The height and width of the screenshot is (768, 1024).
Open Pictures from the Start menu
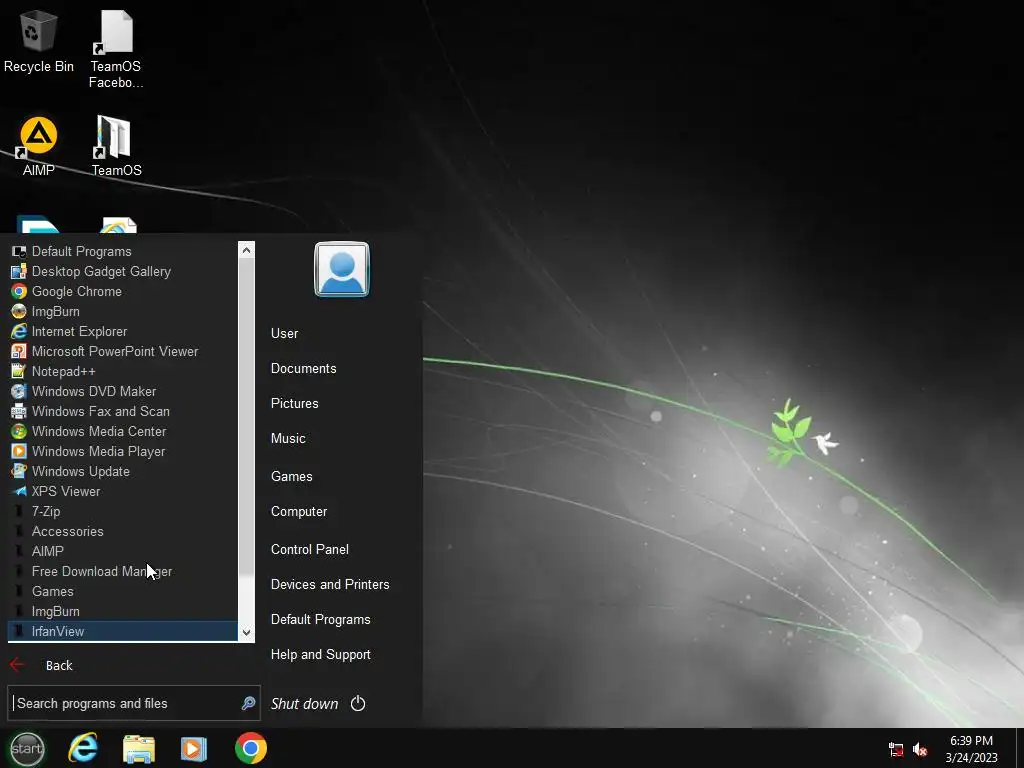pos(295,404)
